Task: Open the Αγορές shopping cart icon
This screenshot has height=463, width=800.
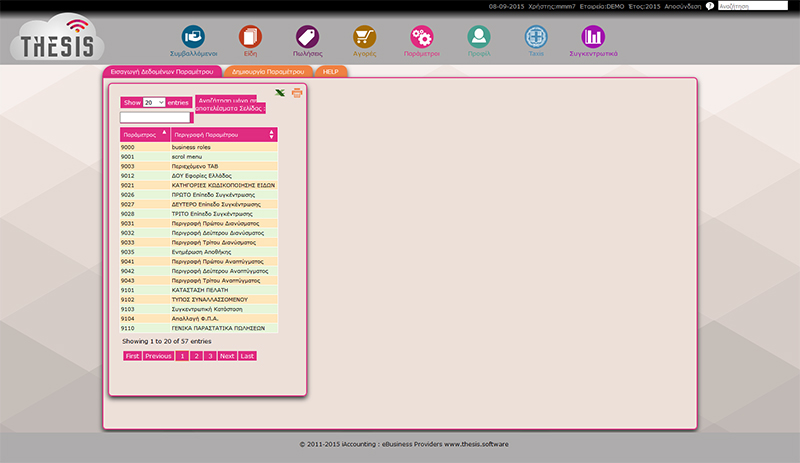Action: coord(365,38)
